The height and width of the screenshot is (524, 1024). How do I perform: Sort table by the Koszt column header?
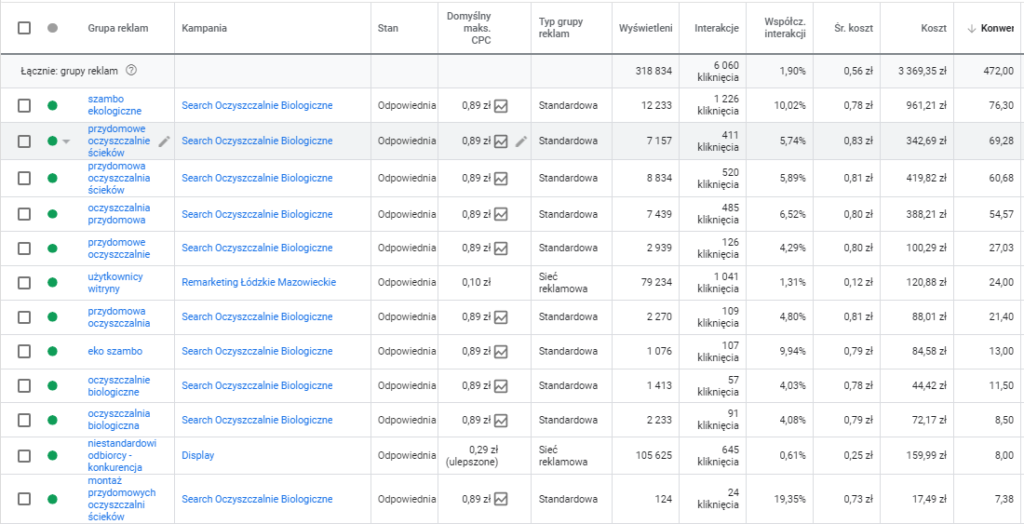point(933,28)
